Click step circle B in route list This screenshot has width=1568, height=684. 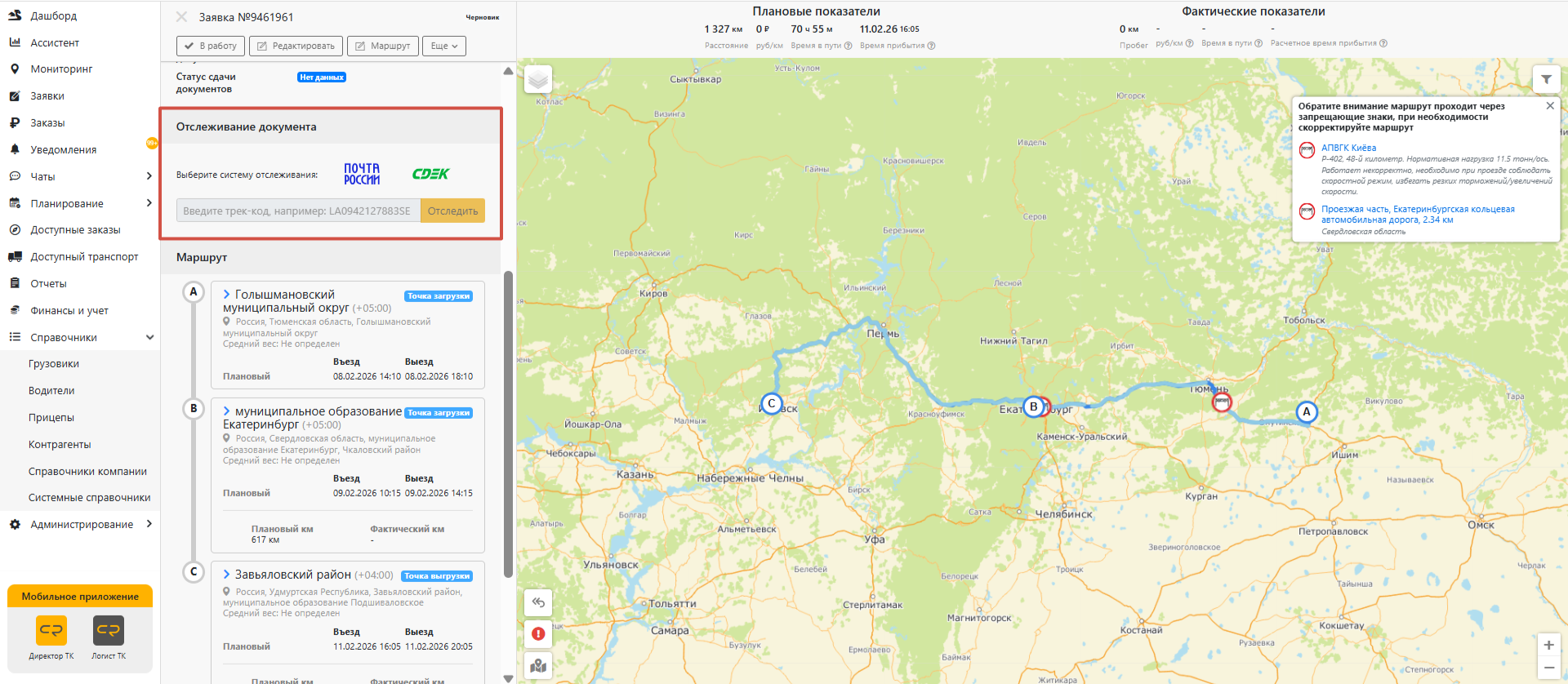coord(194,409)
